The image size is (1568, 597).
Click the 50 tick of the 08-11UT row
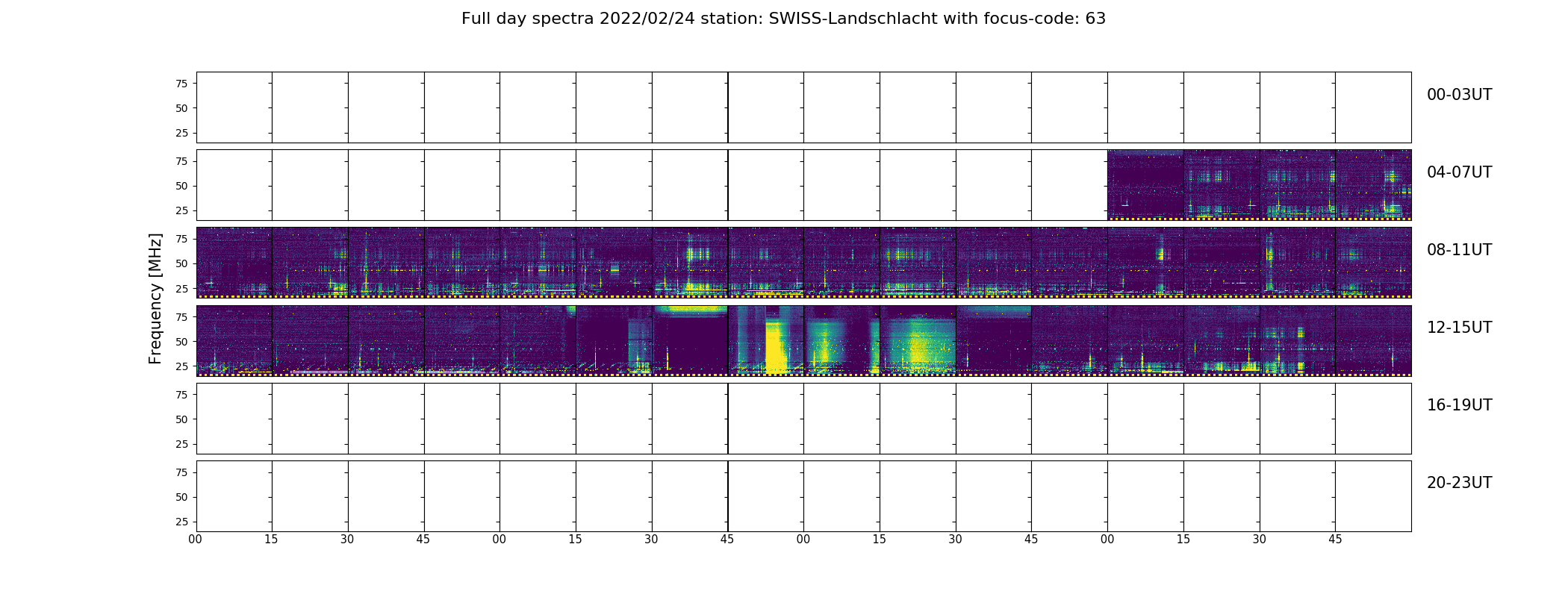click(181, 263)
